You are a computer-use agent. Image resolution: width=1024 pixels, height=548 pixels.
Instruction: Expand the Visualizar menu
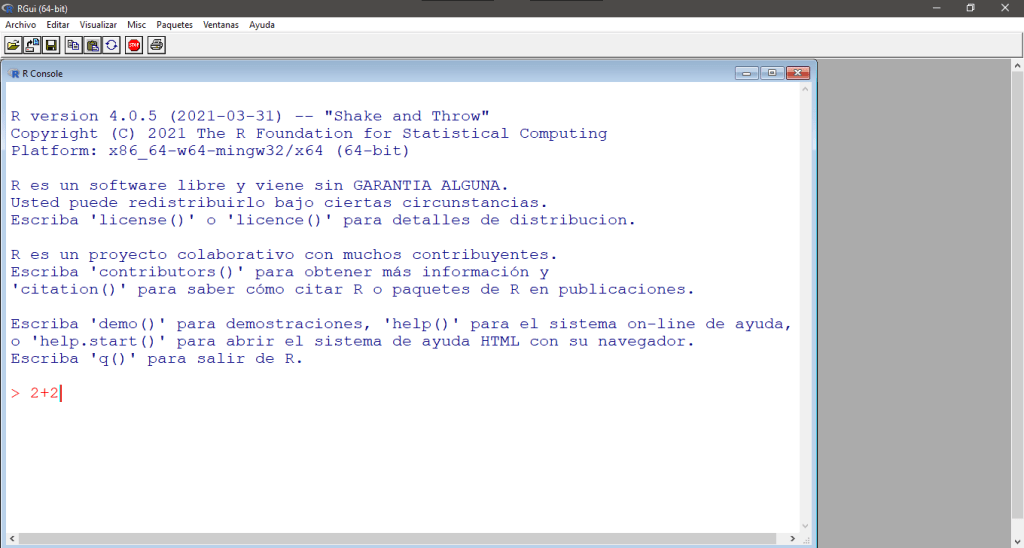98,24
